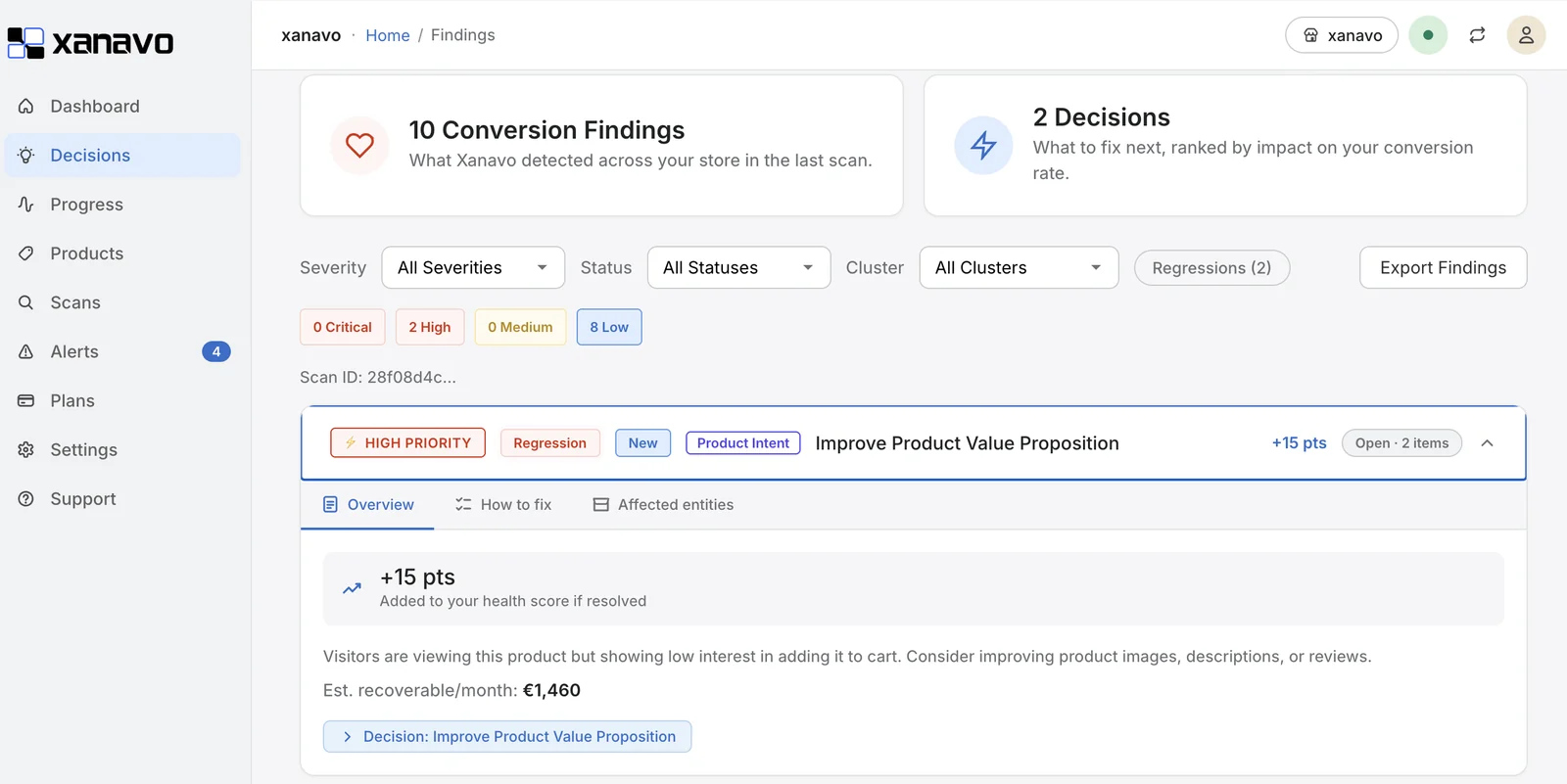Viewport: 1567px width, 784px height.
Task: Click the New tag on the finding
Action: click(x=642, y=442)
